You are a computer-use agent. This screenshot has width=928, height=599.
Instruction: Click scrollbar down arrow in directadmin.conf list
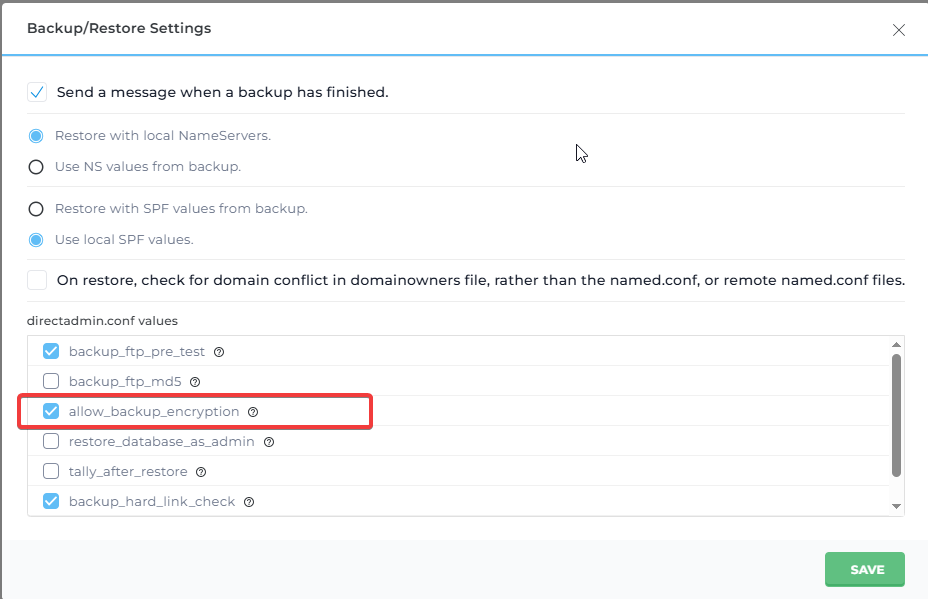coord(896,507)
